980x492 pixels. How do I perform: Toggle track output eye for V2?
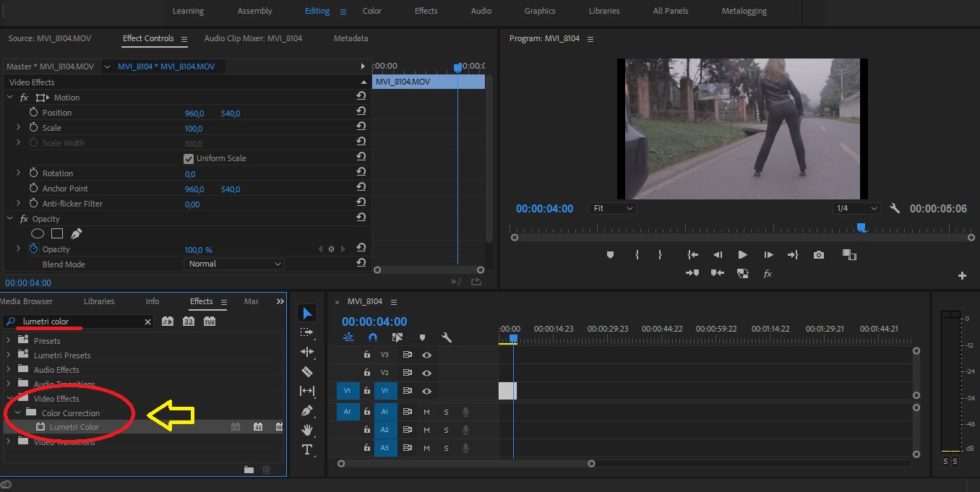(x=427, y=373)
